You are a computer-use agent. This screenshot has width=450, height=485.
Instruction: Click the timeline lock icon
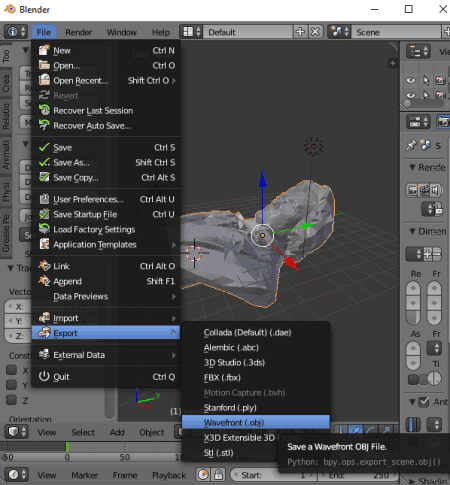219,474
